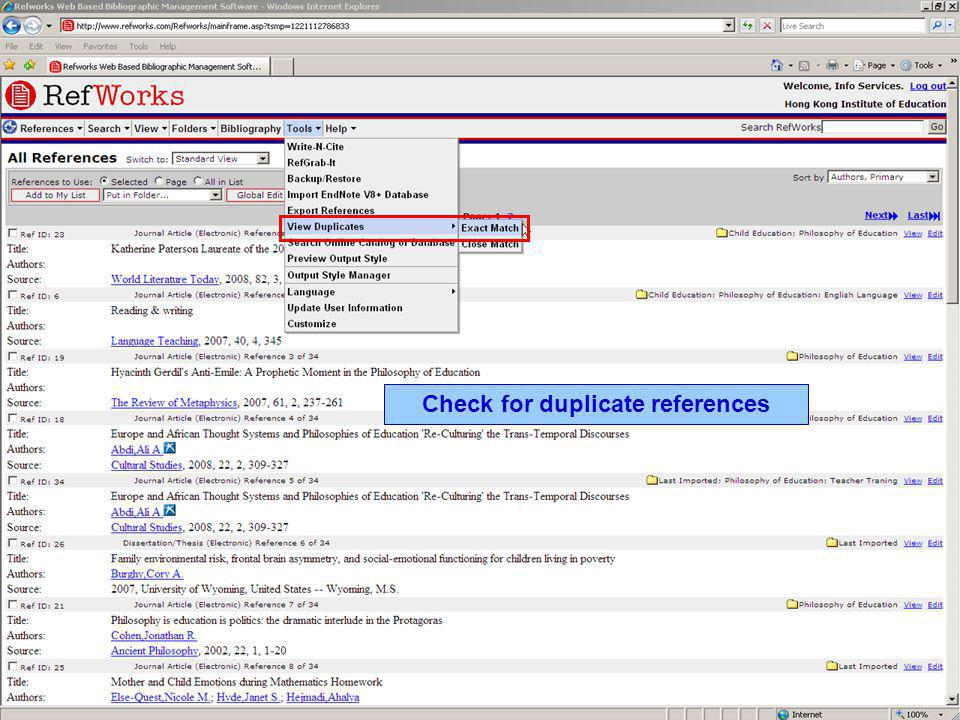
Task: Click the Print icon in command bar
Action: tap(832, 65)
